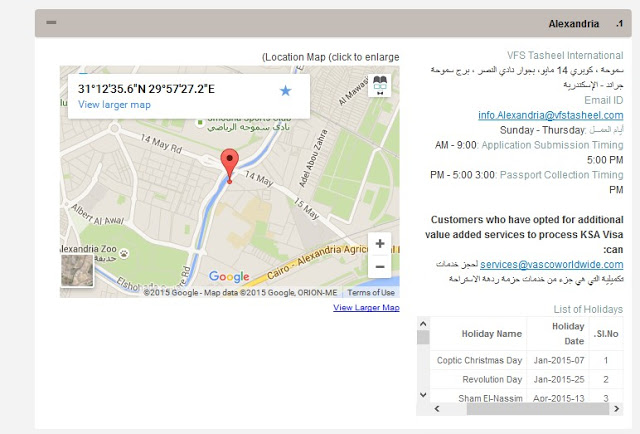Click the 'Email ID' label
This screenshot has height=434, width=640.
point(604,100)
